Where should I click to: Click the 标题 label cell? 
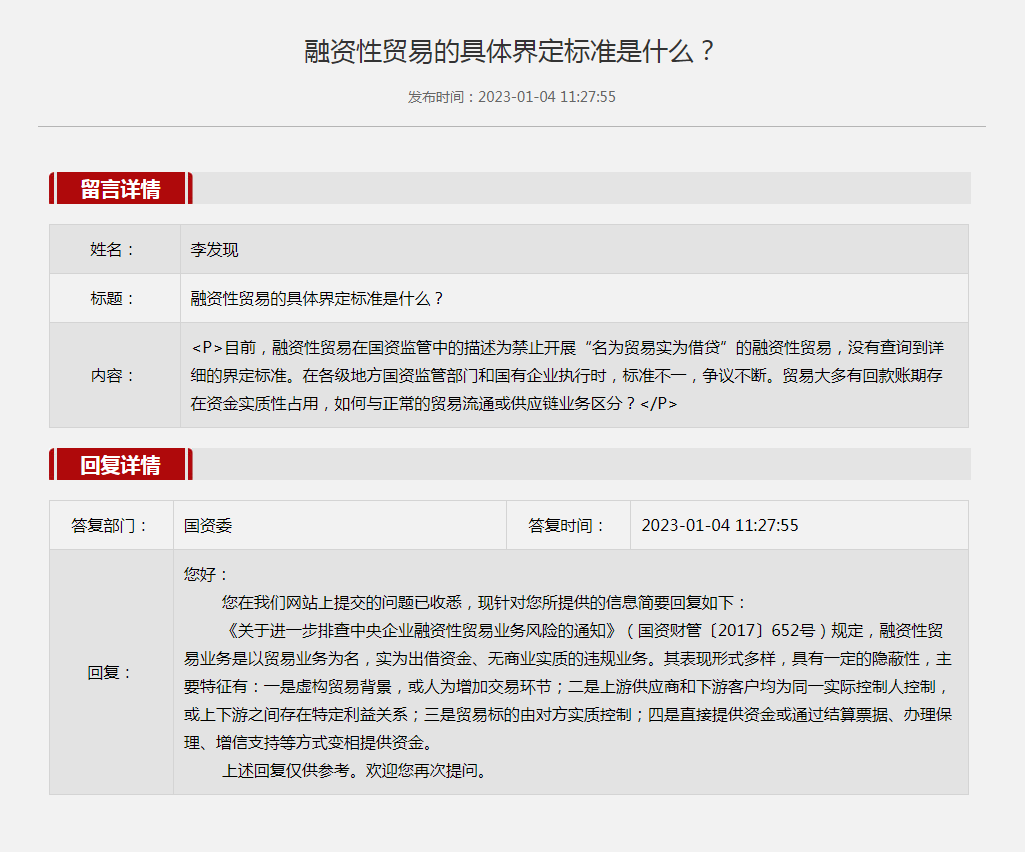tap(113, 298)
